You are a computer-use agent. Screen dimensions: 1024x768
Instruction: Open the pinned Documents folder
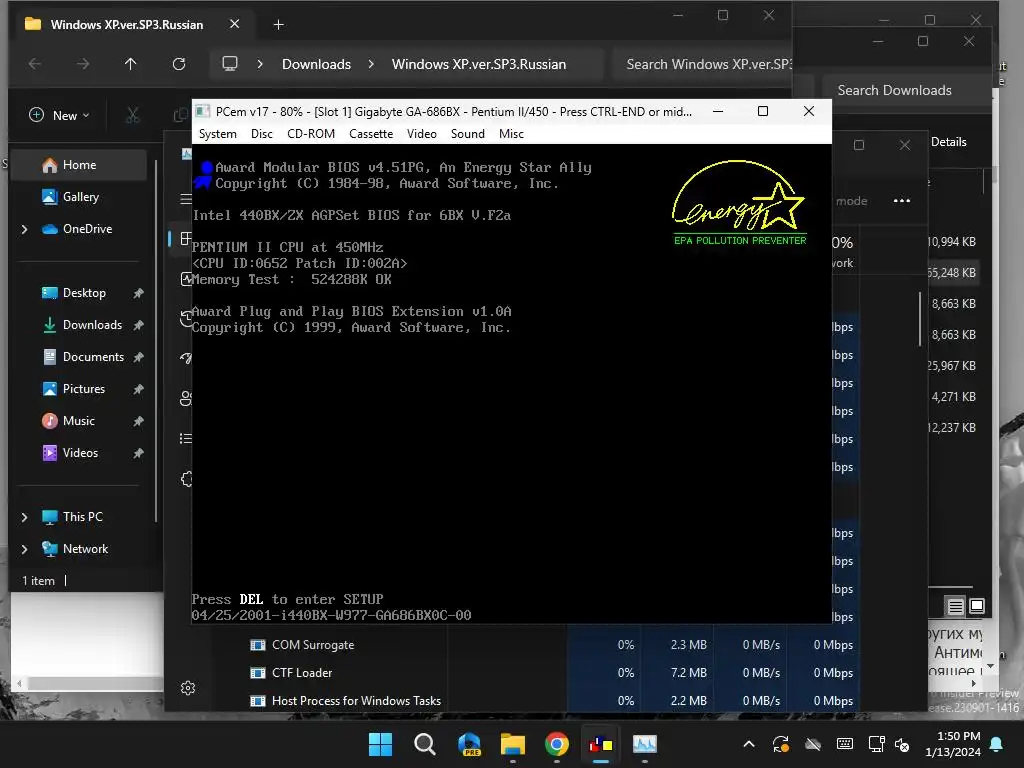[x=93, y=357]
